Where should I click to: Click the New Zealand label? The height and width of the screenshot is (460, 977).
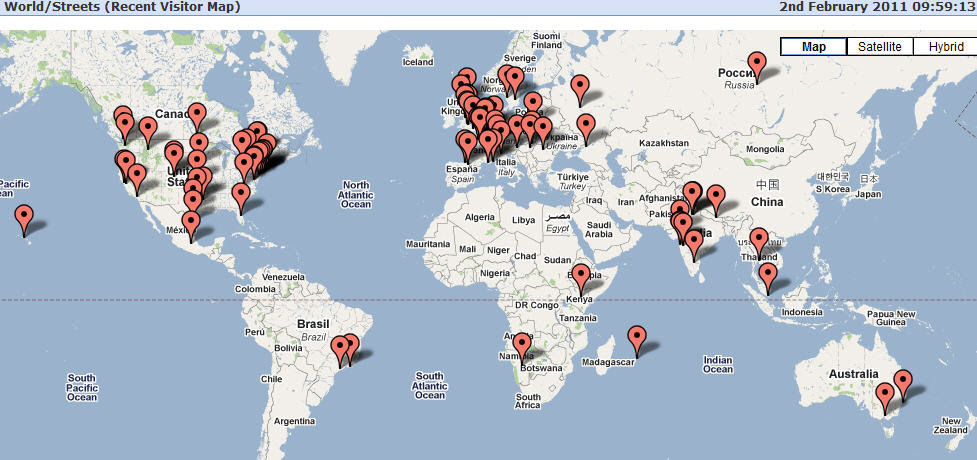(950, 426)
